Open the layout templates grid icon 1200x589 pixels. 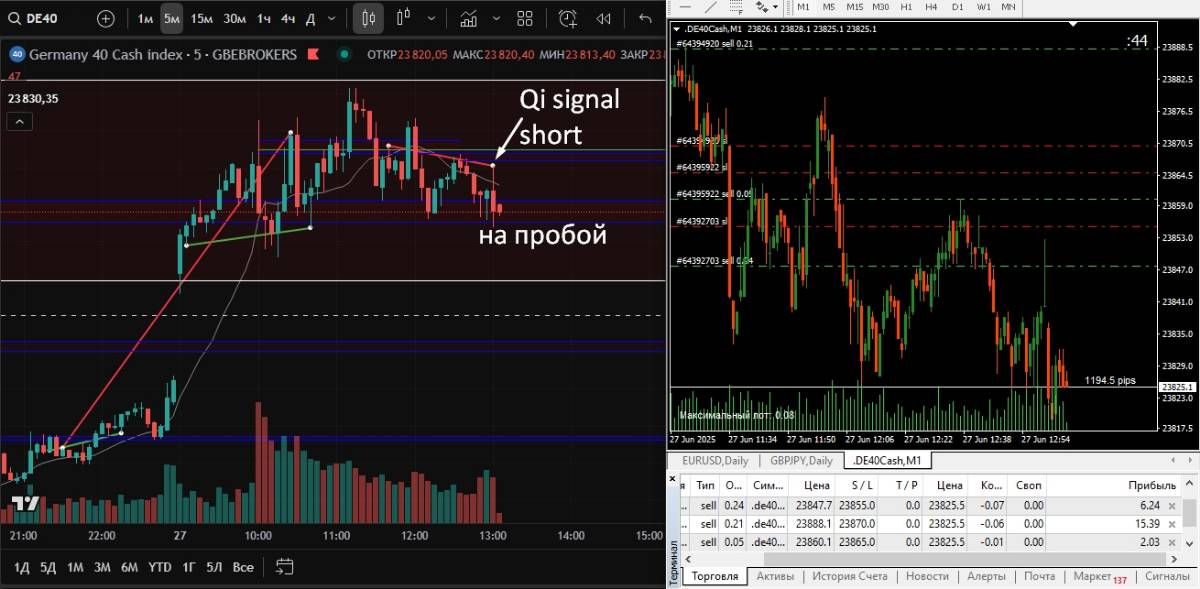pos(526,18)
